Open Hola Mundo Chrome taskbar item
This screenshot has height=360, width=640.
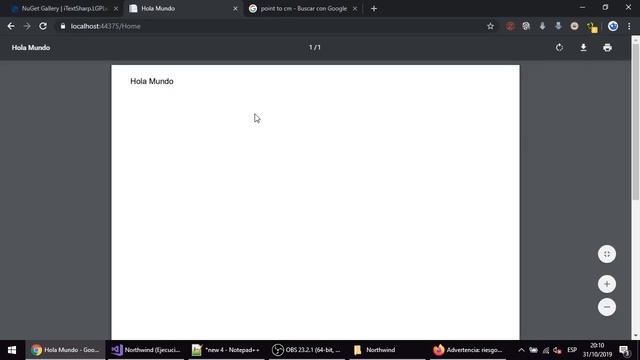pyautogui.click(x=65, y=350)
